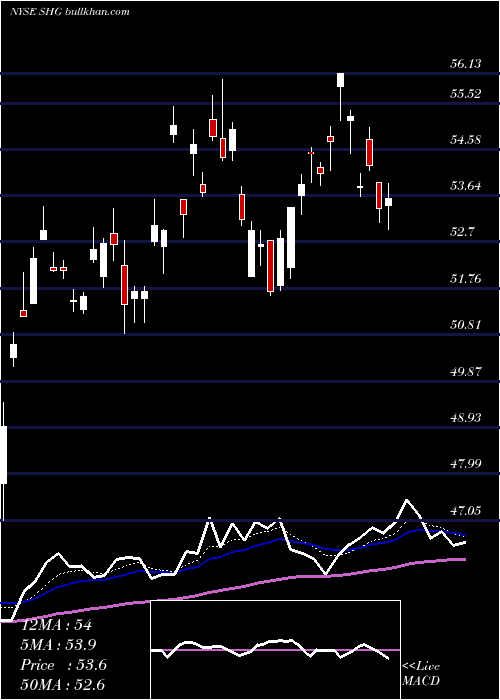The width and height of the screenshot is (500, 700).
Task: Click the 12MA : 54 reading
Action: 56,625
